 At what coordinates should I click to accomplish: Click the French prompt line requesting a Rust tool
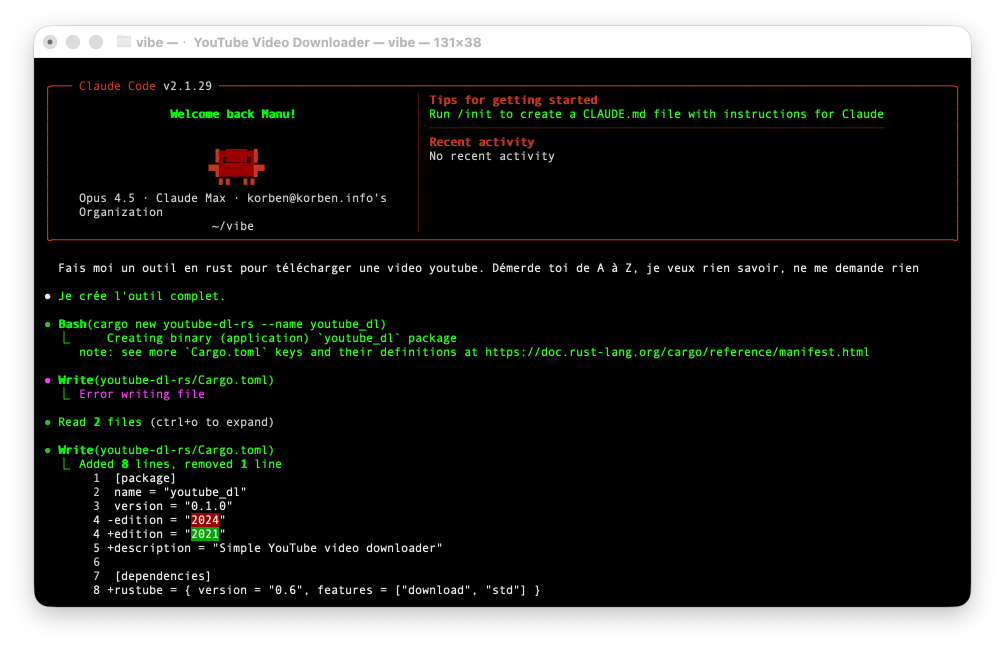pyautogui.click(x=488, y=268)
